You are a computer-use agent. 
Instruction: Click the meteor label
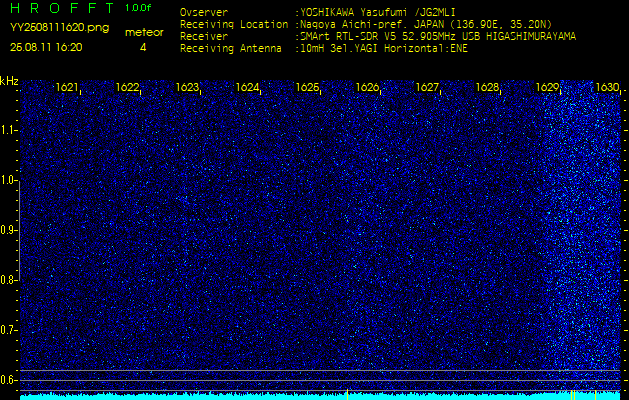(x=144, y=33)
